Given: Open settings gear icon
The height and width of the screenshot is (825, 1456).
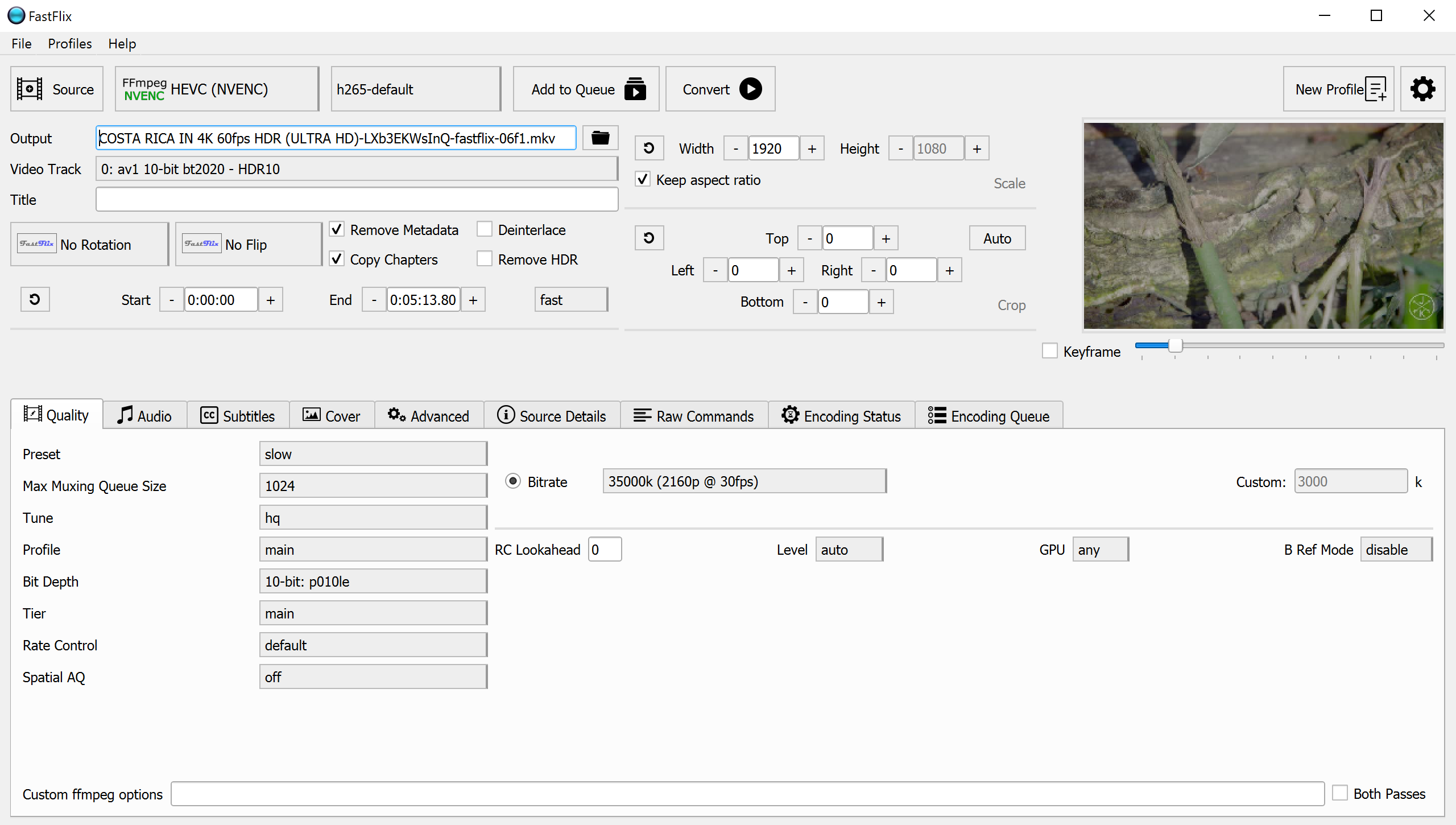Looking at the screenshot, I should click(1422, 89).
